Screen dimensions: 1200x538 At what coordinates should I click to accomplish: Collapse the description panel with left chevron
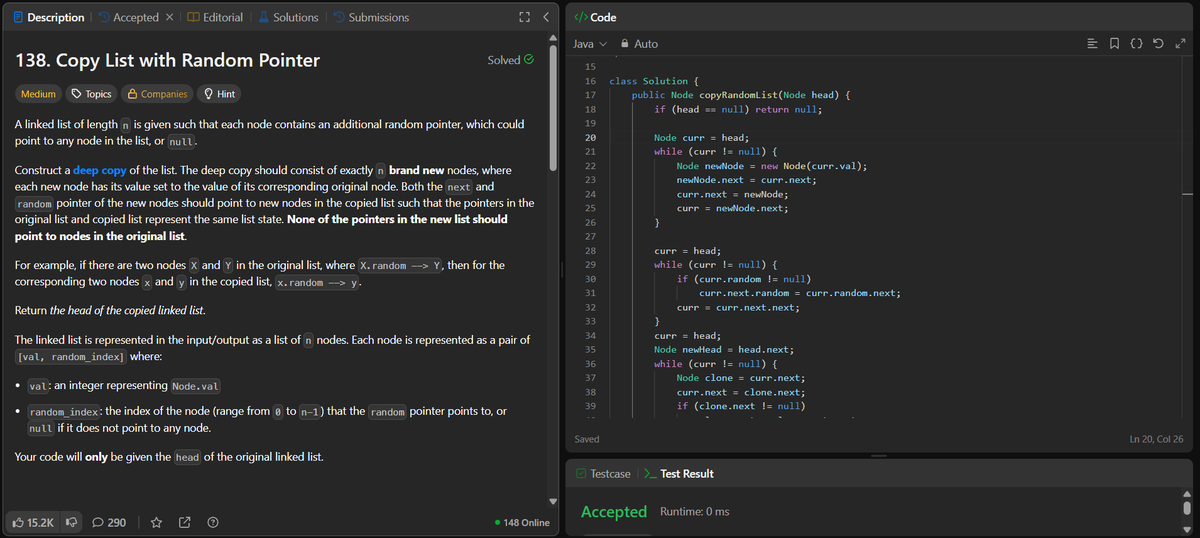[546, 18]
